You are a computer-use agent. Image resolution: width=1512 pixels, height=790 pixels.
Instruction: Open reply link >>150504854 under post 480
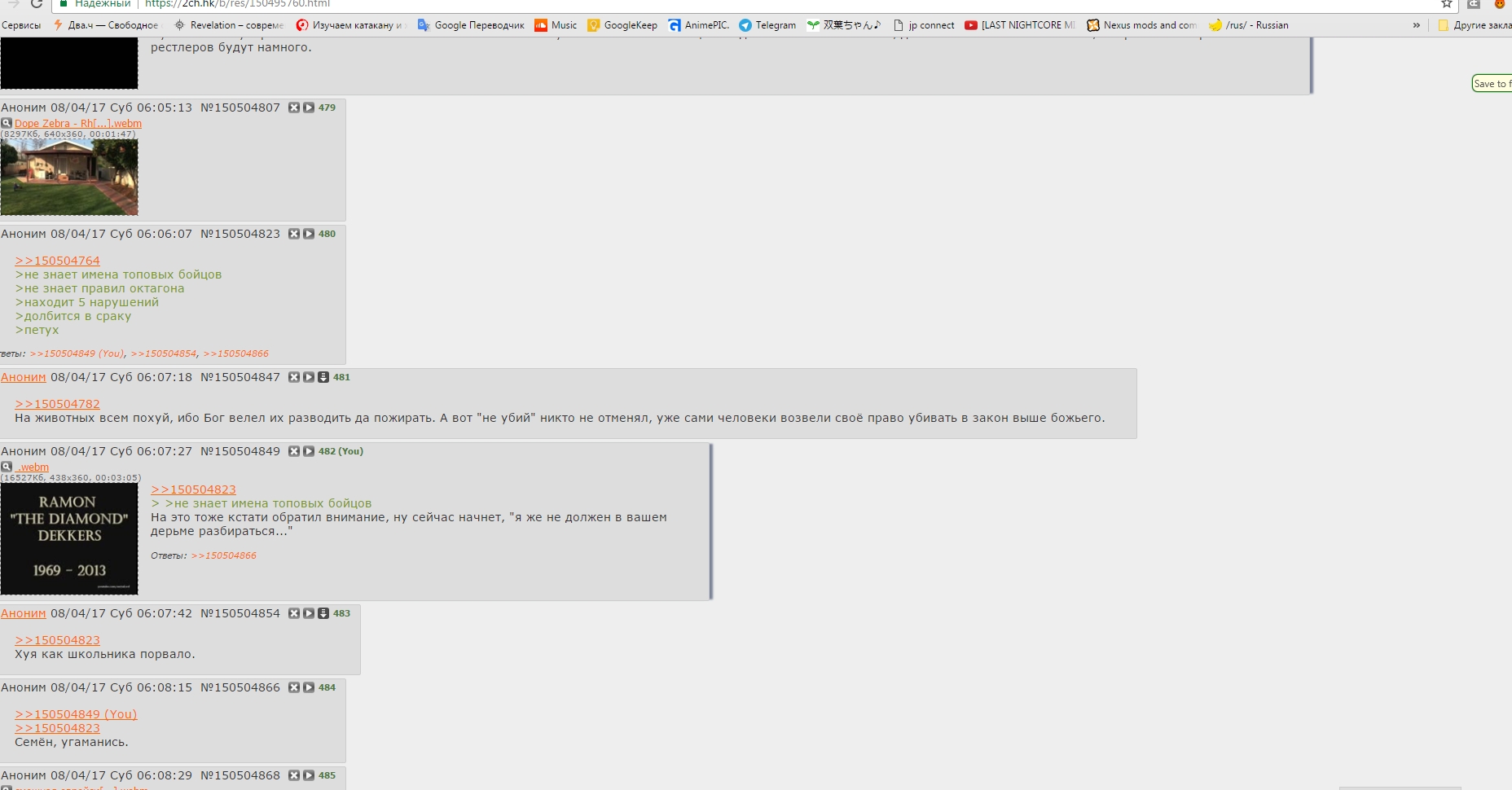[x=164, y=353]
